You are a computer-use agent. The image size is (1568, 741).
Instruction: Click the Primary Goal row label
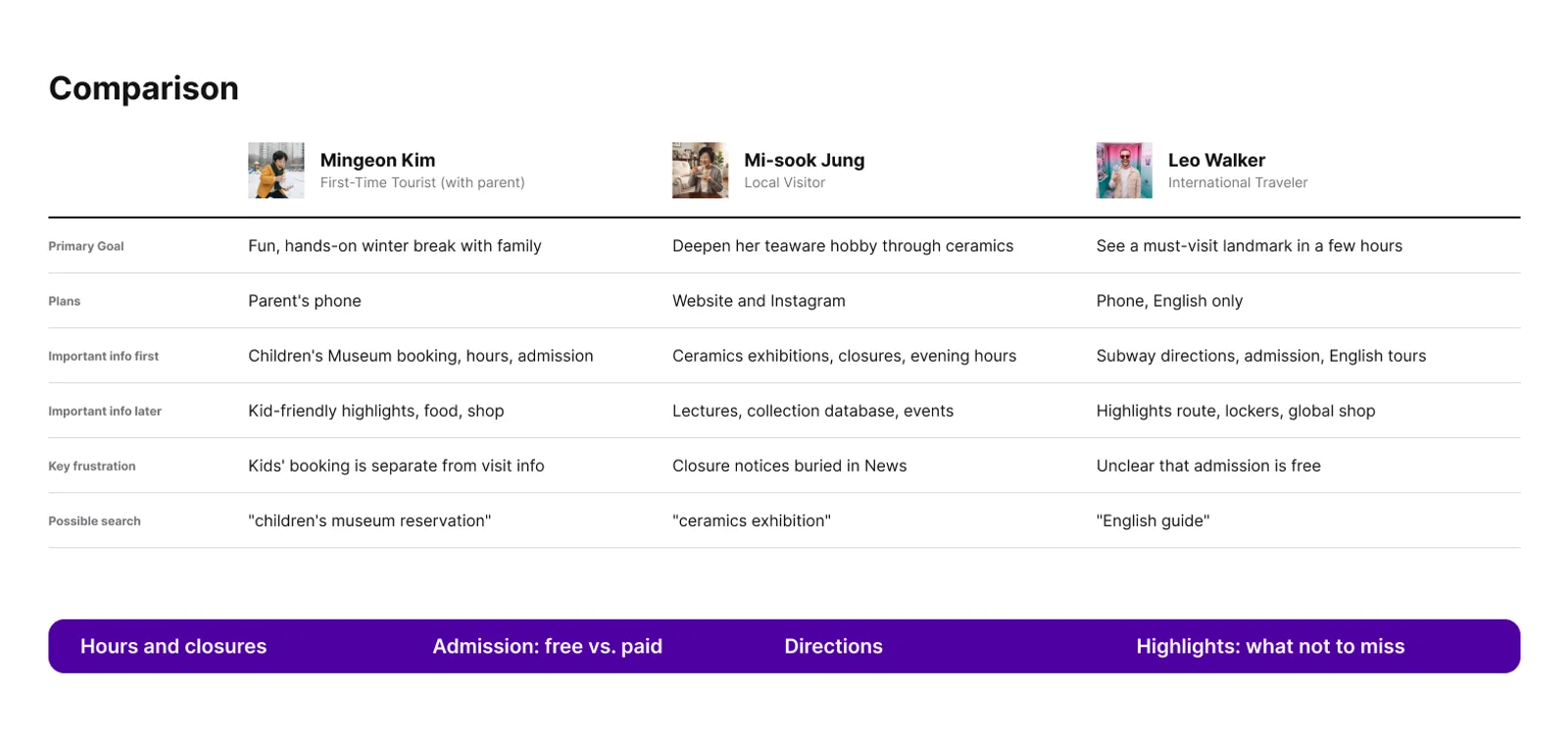pos(86,246)
